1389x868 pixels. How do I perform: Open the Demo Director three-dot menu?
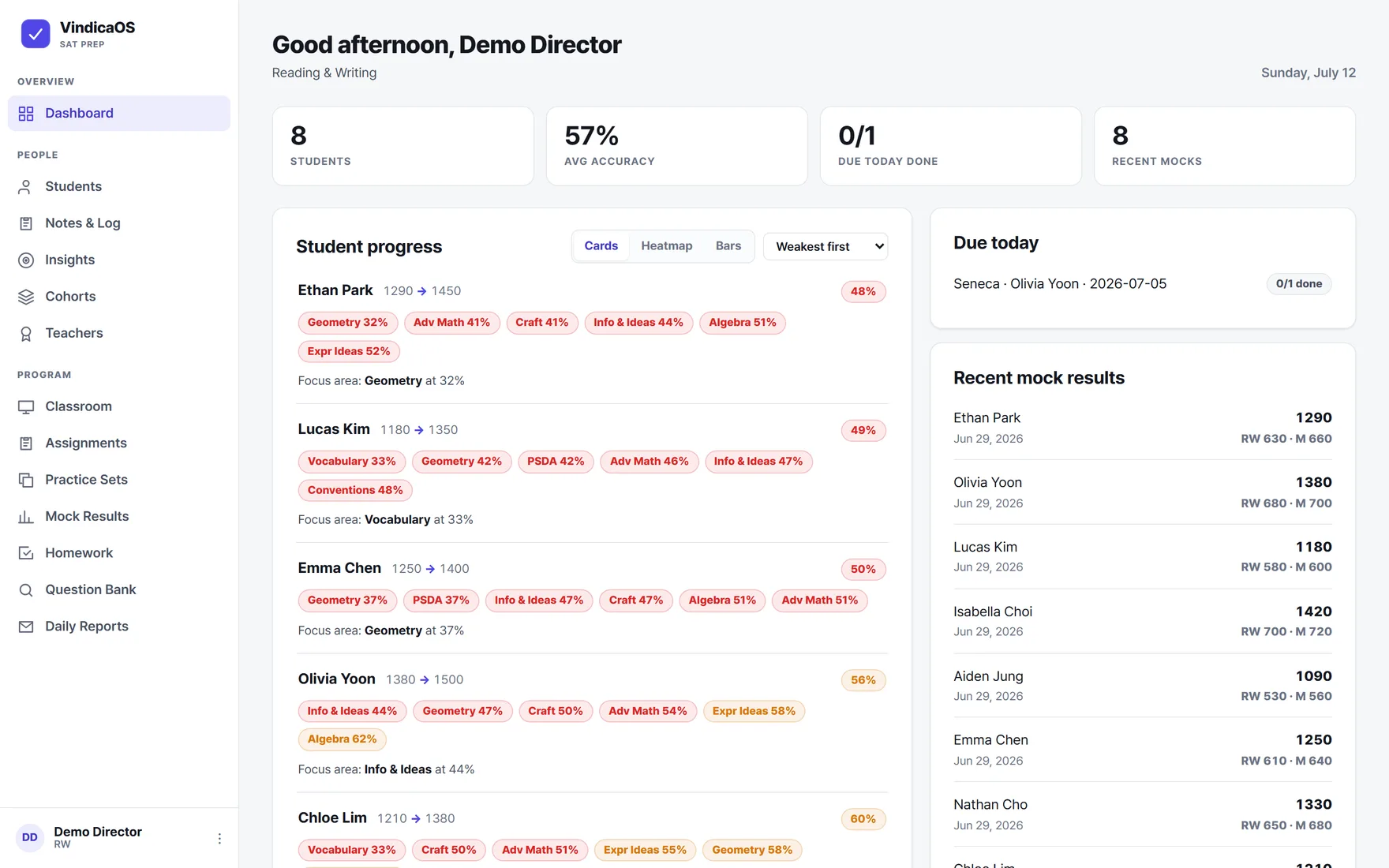point(219,838)
